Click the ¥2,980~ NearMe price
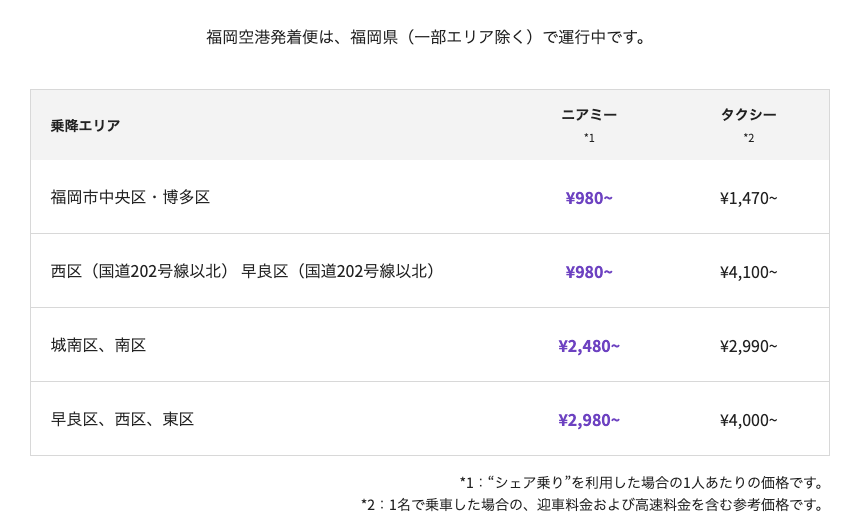 [x=589, y=420]
